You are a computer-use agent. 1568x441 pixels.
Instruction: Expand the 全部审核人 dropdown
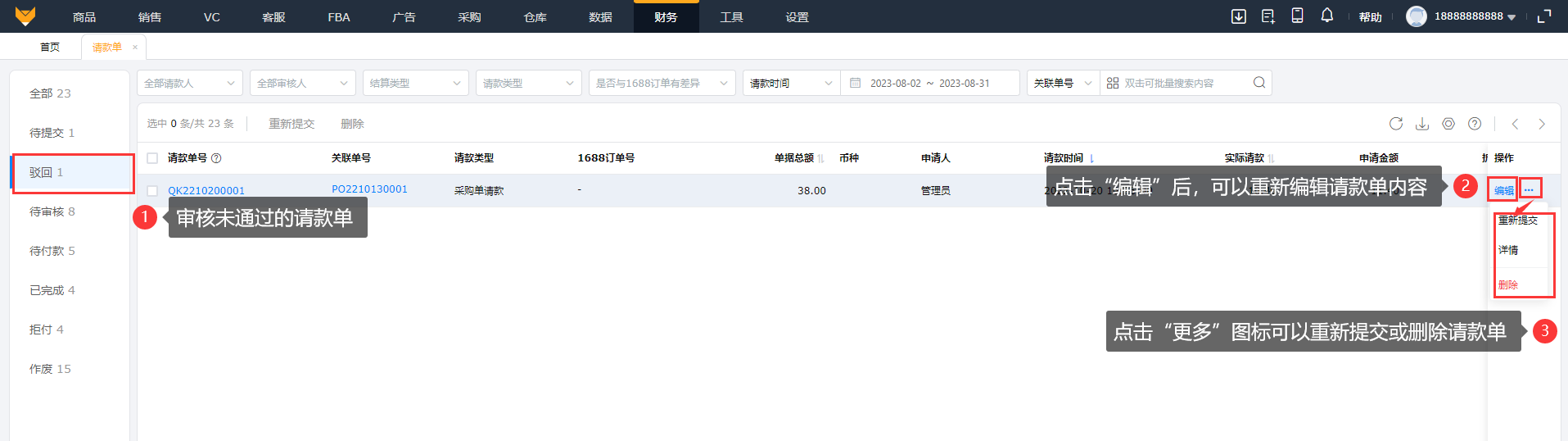pos(303,83)
